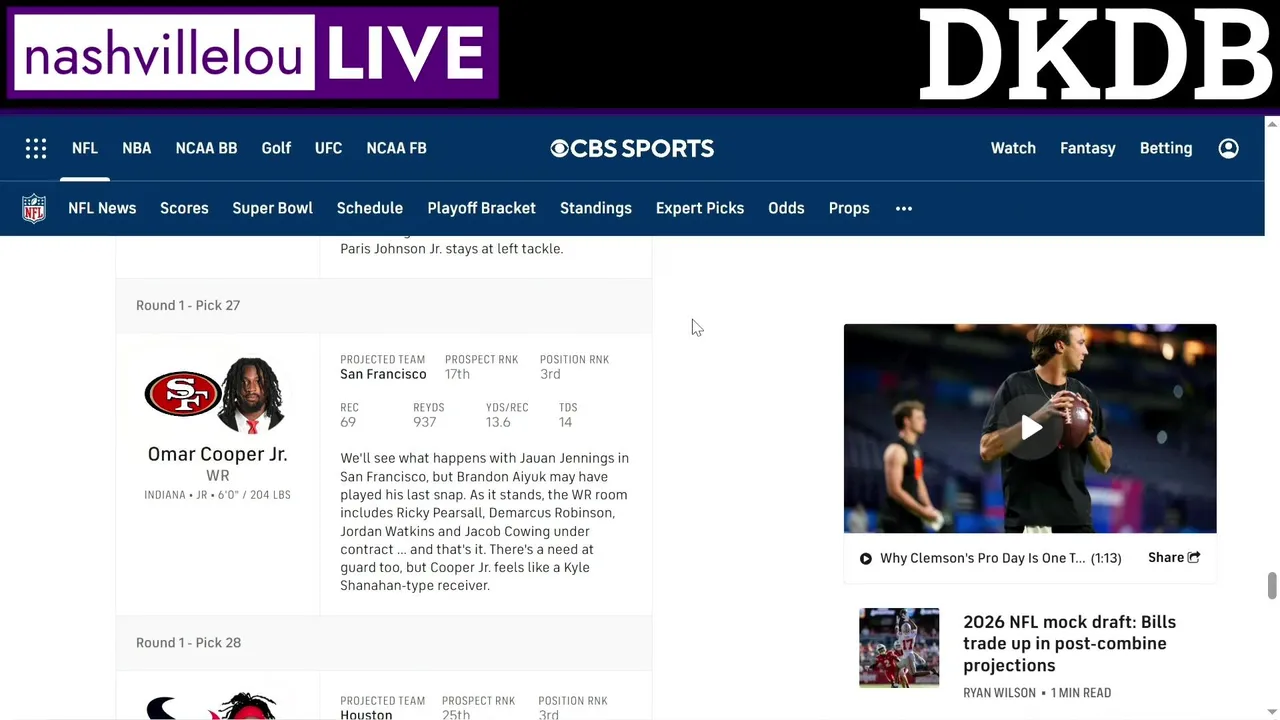
Task: Click the small play icon beside video title
Action: click(866, 558)
